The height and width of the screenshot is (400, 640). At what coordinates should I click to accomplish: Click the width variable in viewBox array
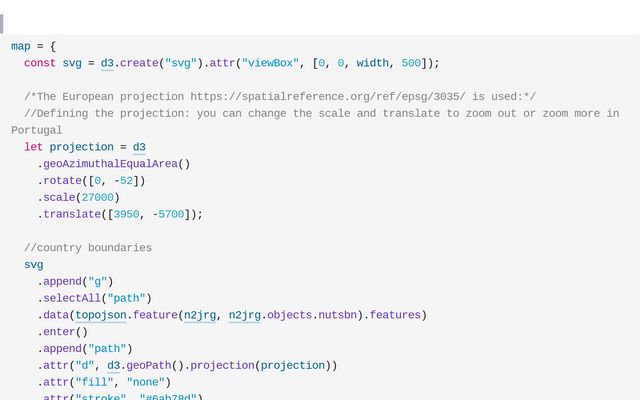372,63
